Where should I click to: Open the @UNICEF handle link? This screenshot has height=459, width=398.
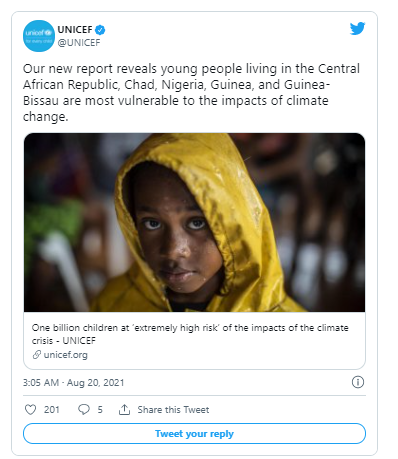coord(79,43)
